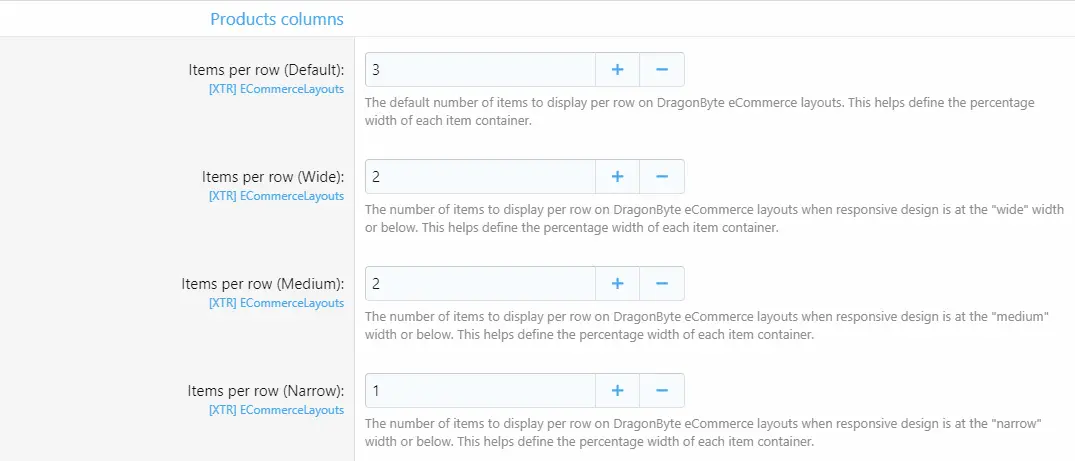Open the ECommerceLayouts link under Narrow

point(276,410)
